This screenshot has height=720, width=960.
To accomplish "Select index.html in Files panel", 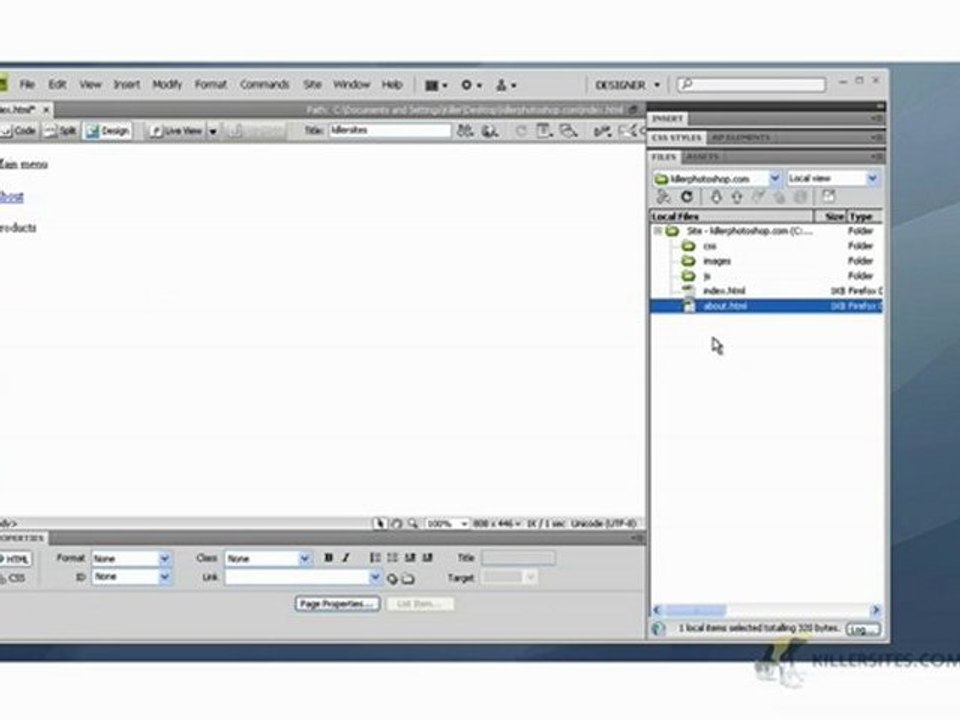I will point(724,291).
